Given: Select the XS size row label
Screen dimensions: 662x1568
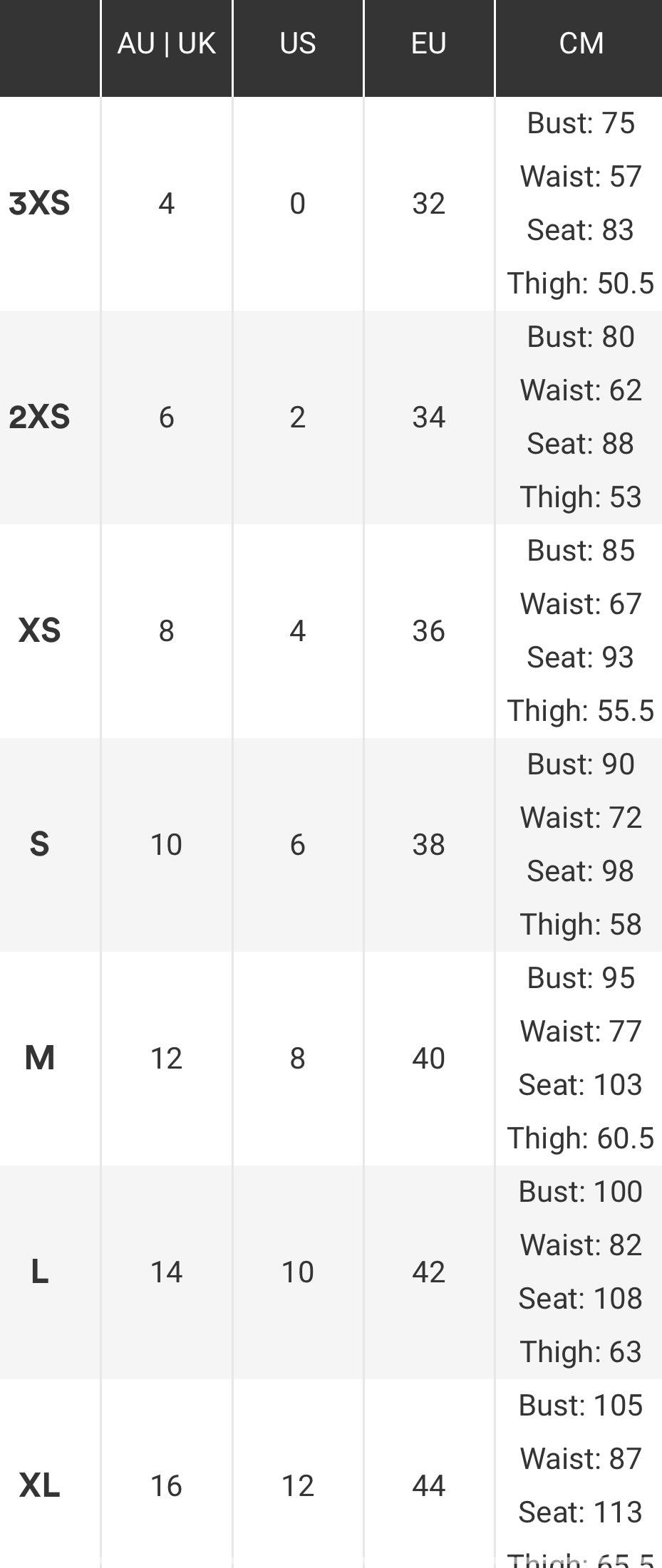Looking at the screenshot, I should [39, 631].
